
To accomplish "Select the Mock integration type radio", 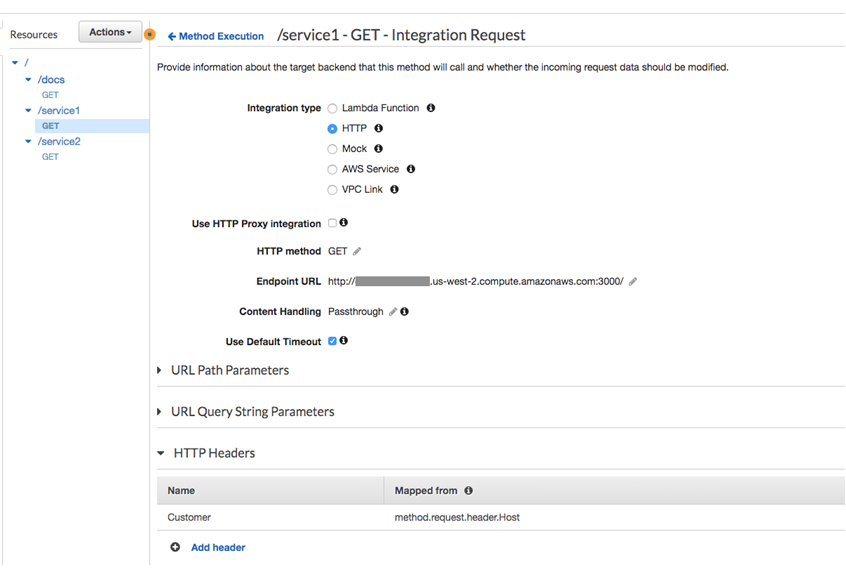I will [x=333, y=149].
